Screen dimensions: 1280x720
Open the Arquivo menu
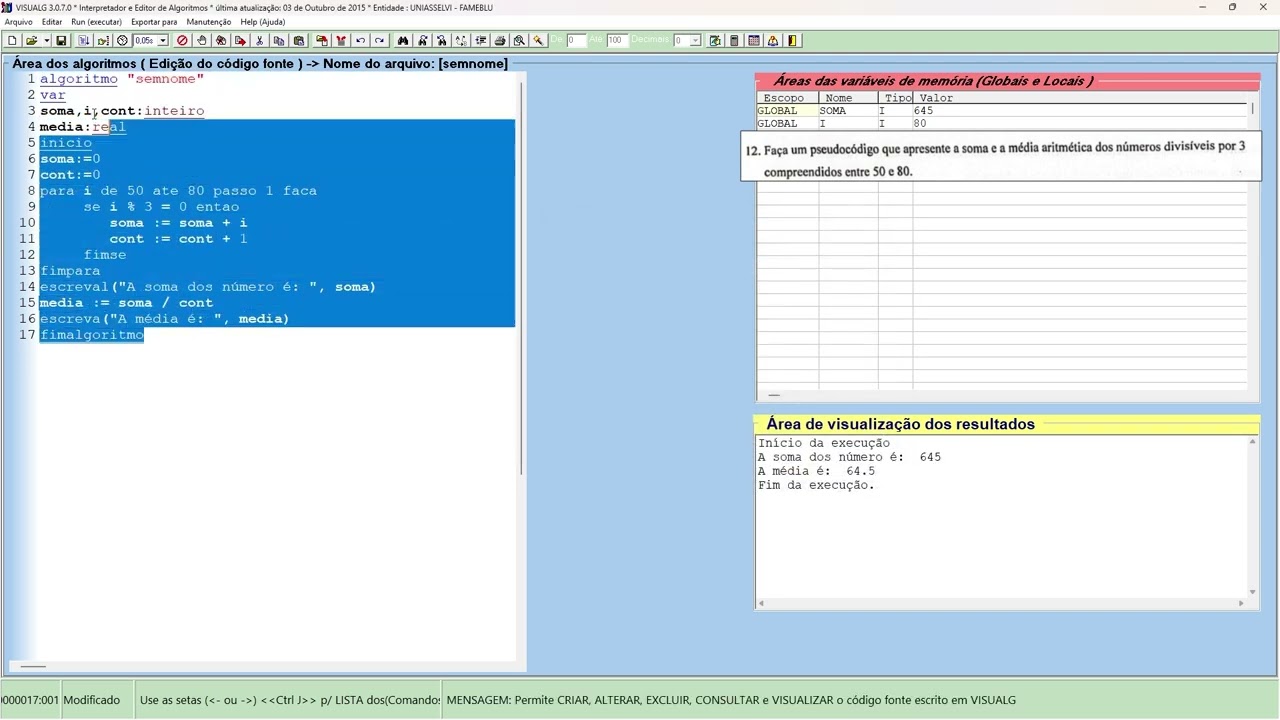point(19,22)
